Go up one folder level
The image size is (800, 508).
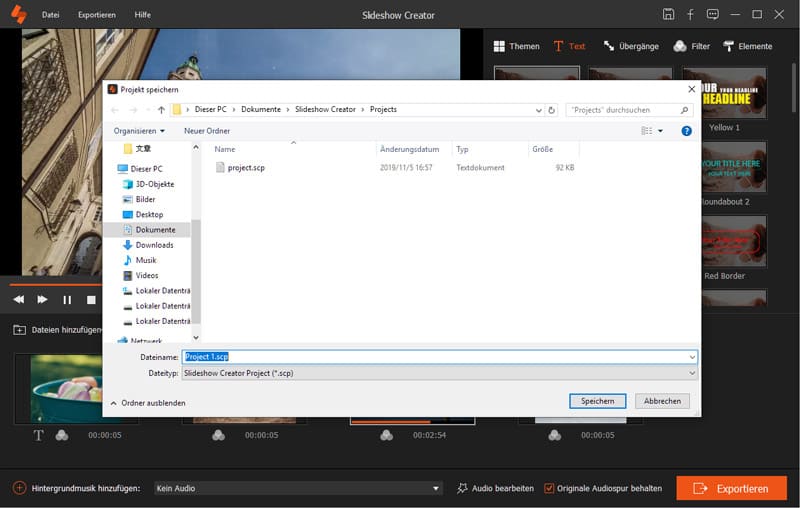[x=161, y=109]
